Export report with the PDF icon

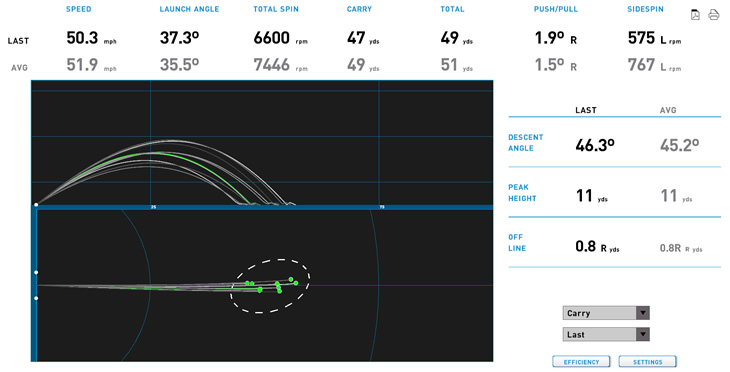point(695,15)
